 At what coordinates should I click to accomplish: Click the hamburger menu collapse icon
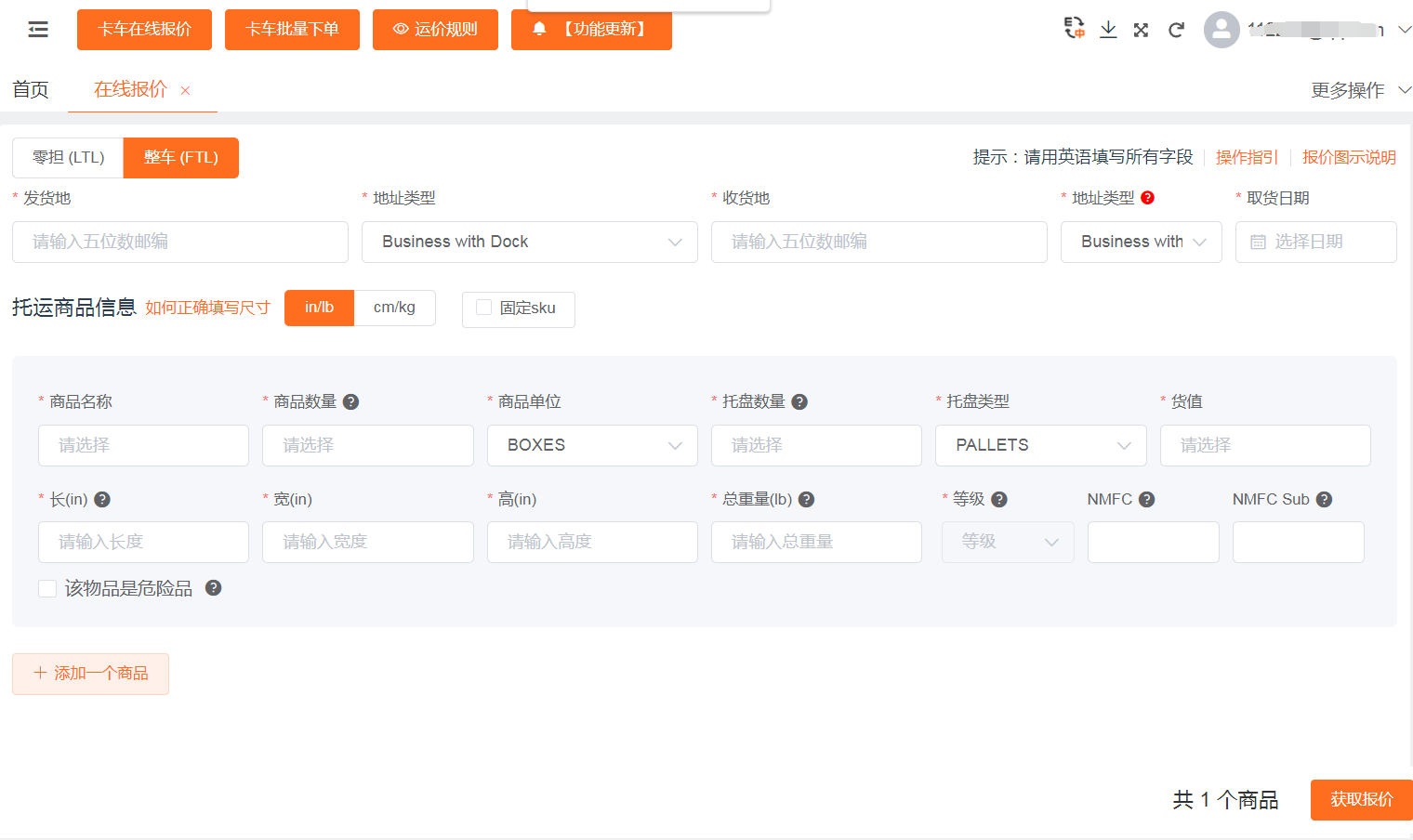coord(38,30)
